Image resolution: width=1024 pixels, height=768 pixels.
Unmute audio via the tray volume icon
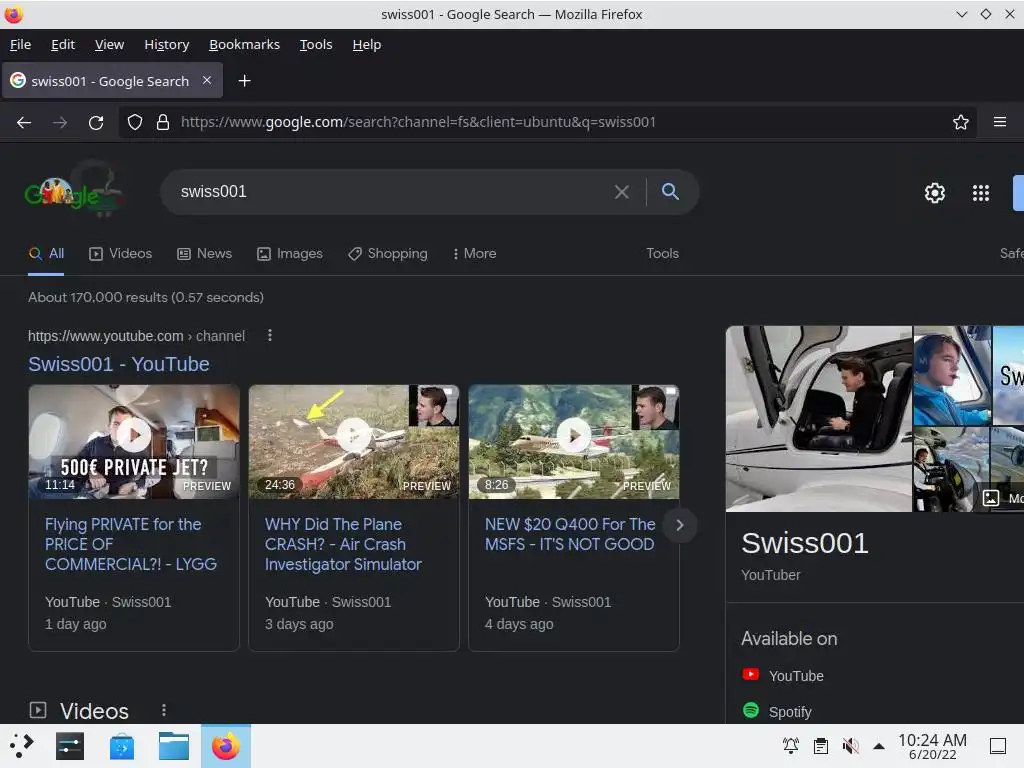tap(850, 745)
